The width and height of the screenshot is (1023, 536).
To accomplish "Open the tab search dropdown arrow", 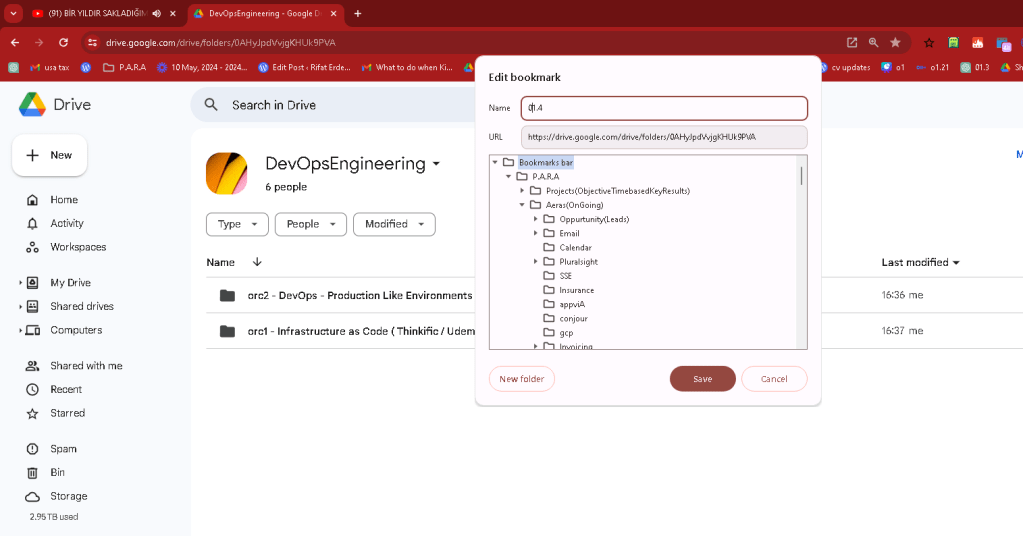I will [13, 13].
